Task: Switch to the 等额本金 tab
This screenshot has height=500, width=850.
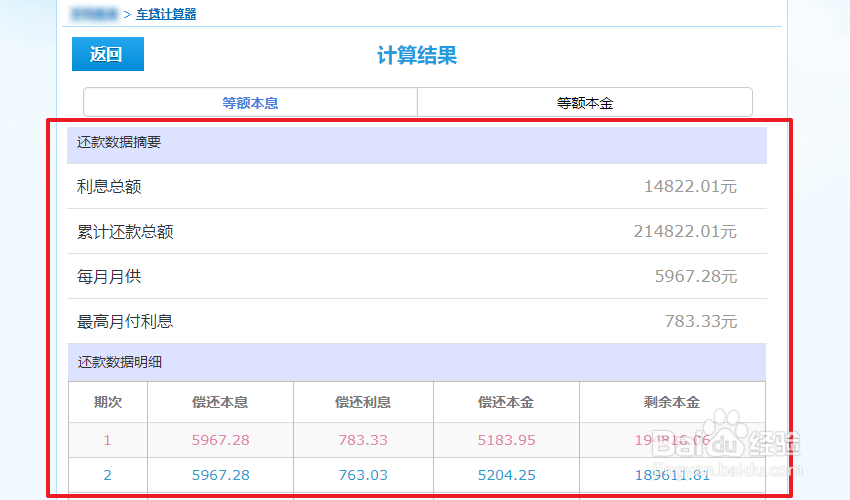Action: (585, 103)
